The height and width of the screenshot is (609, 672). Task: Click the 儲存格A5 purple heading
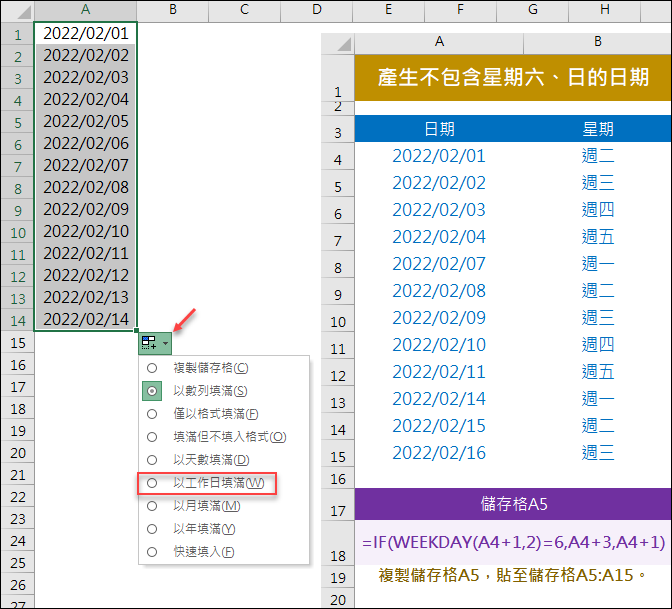pos(513,504)
